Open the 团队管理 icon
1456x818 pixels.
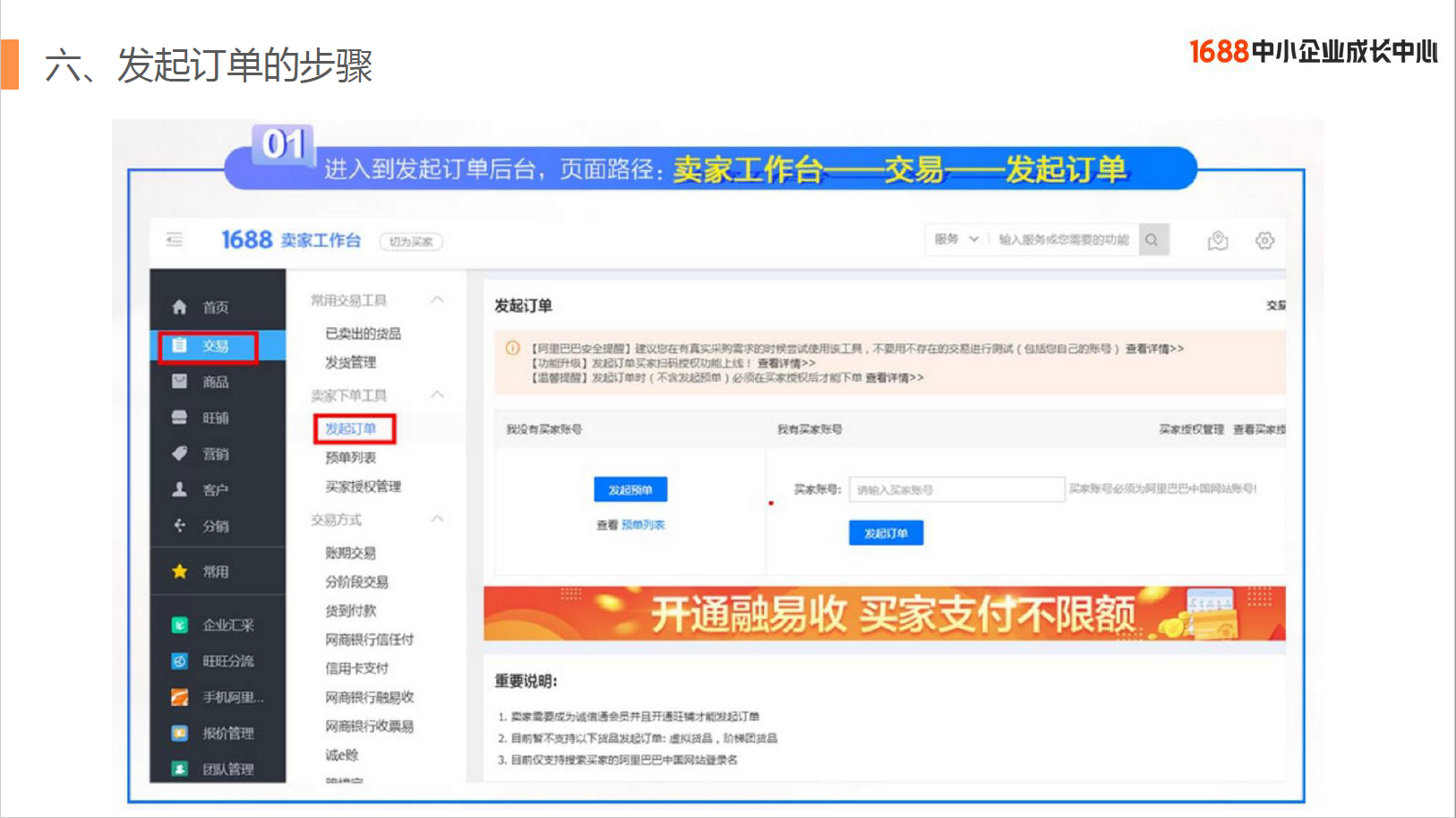pyautogui.click(x=180, y=769)
